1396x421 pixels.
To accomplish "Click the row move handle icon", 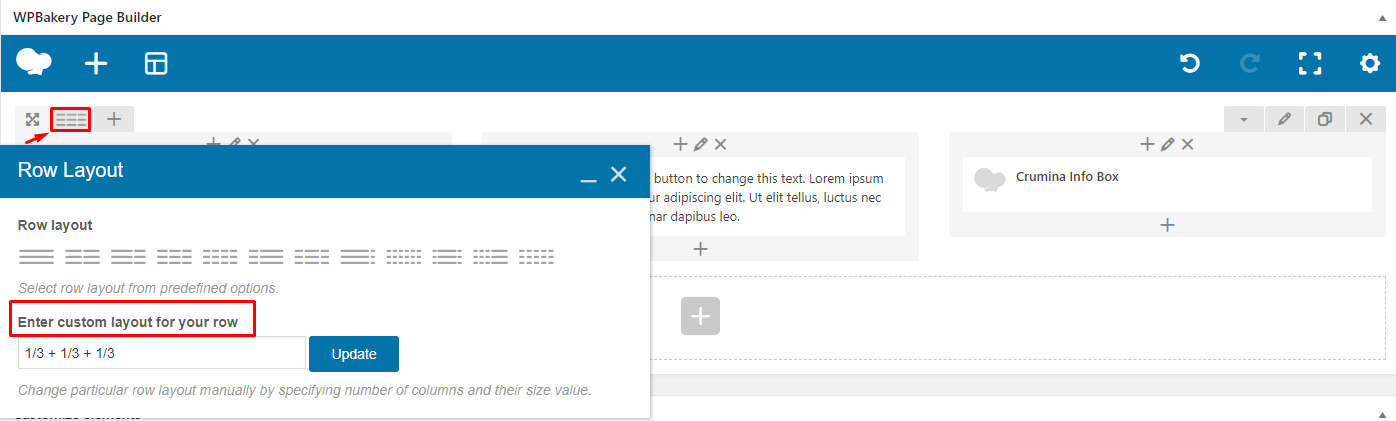I will click(32, 119).
